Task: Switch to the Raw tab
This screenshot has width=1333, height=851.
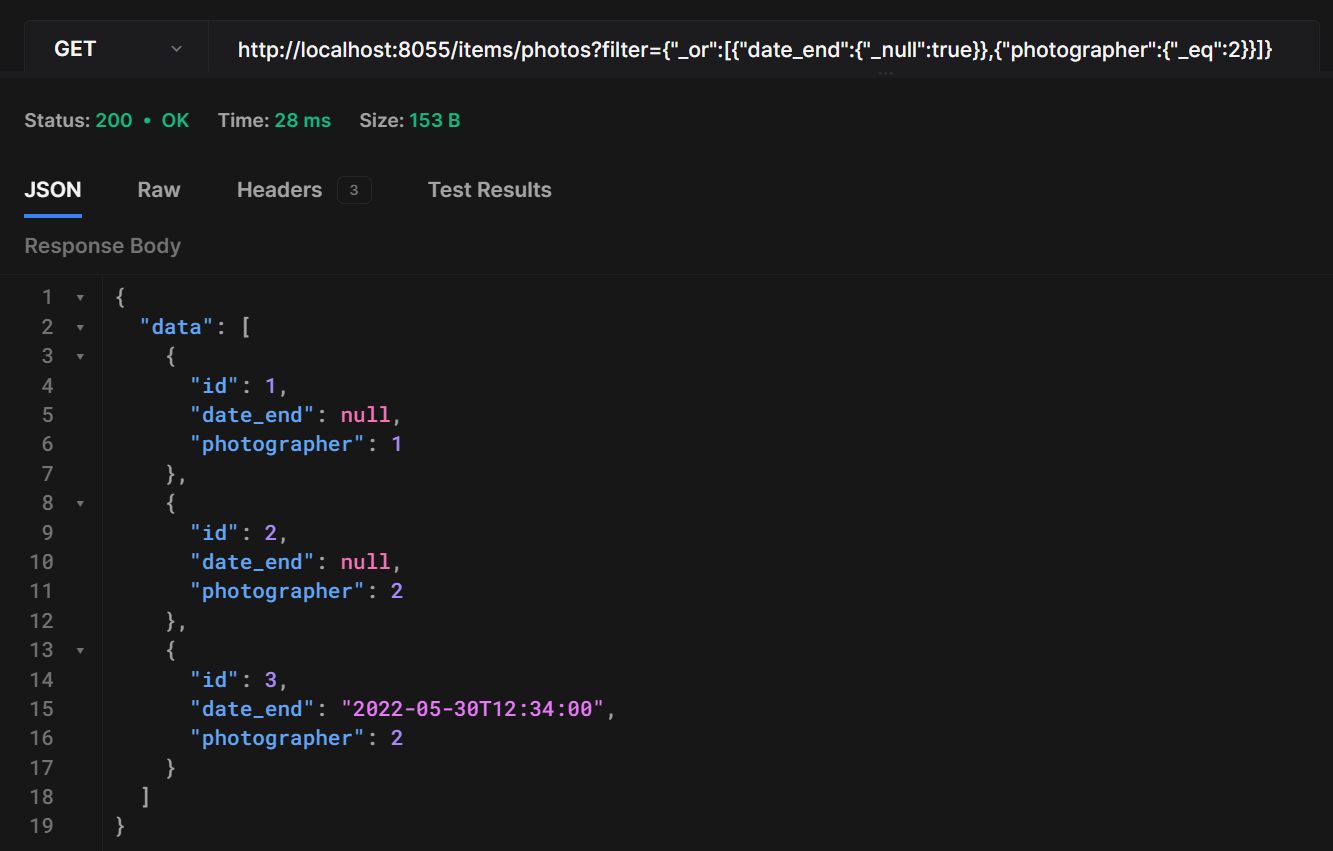Action: click(158, 189)
